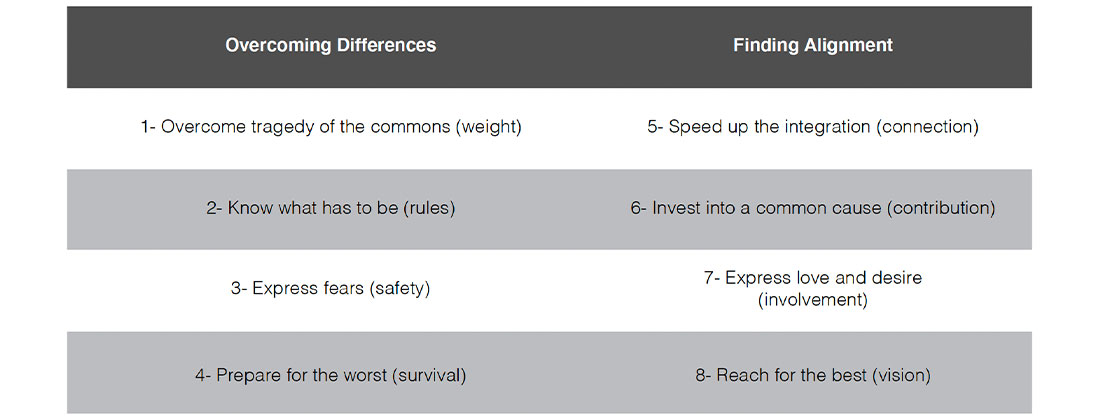Select the 'Express fears (safety)' cell
The width and height of the screenshot is (1100, 420).
330,289
